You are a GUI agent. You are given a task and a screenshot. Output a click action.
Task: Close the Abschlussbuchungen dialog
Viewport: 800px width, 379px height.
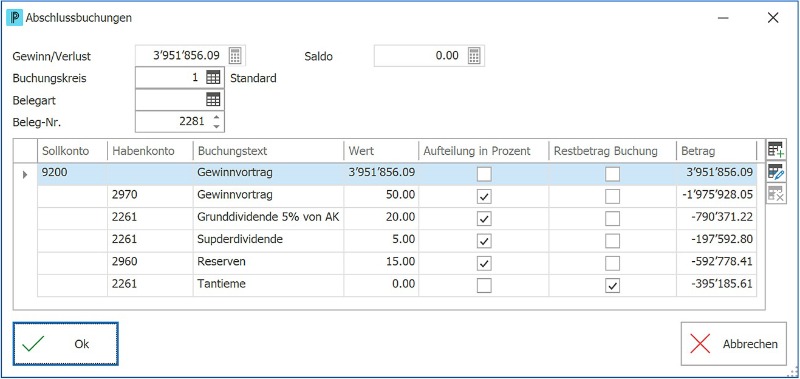click(x=773, y=18)
